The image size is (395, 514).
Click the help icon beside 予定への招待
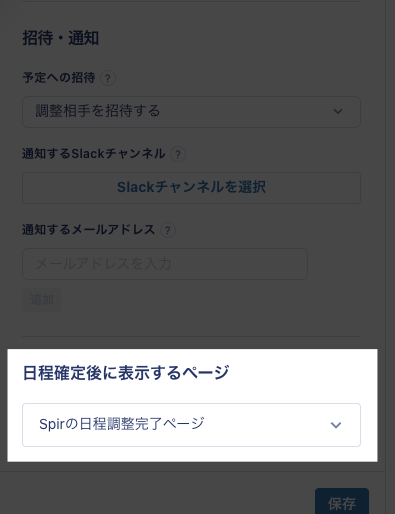coord(108,78)
